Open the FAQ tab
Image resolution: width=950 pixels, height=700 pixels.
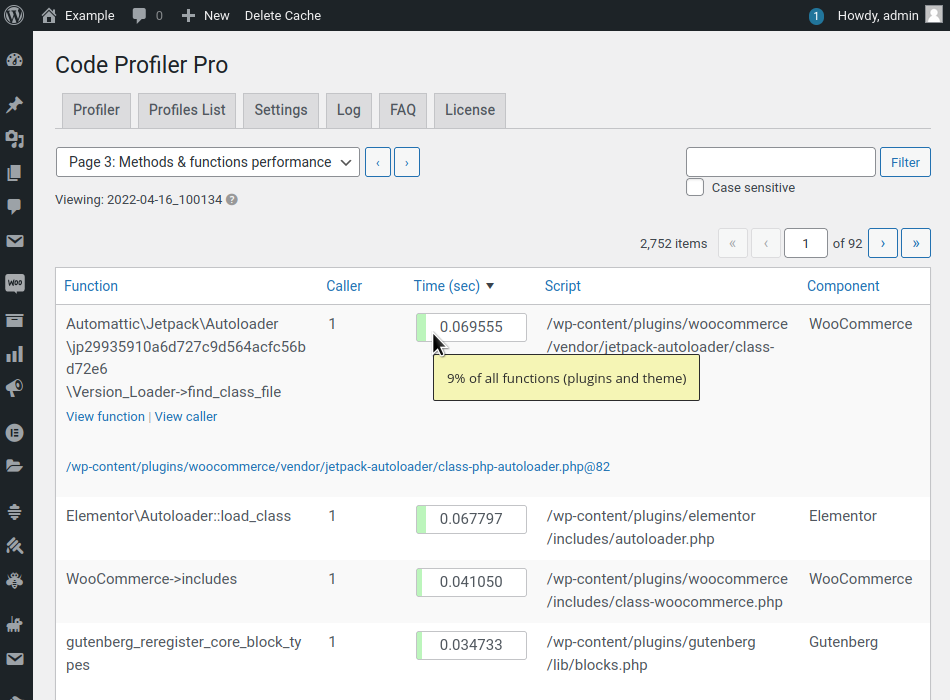coord(403,110)
